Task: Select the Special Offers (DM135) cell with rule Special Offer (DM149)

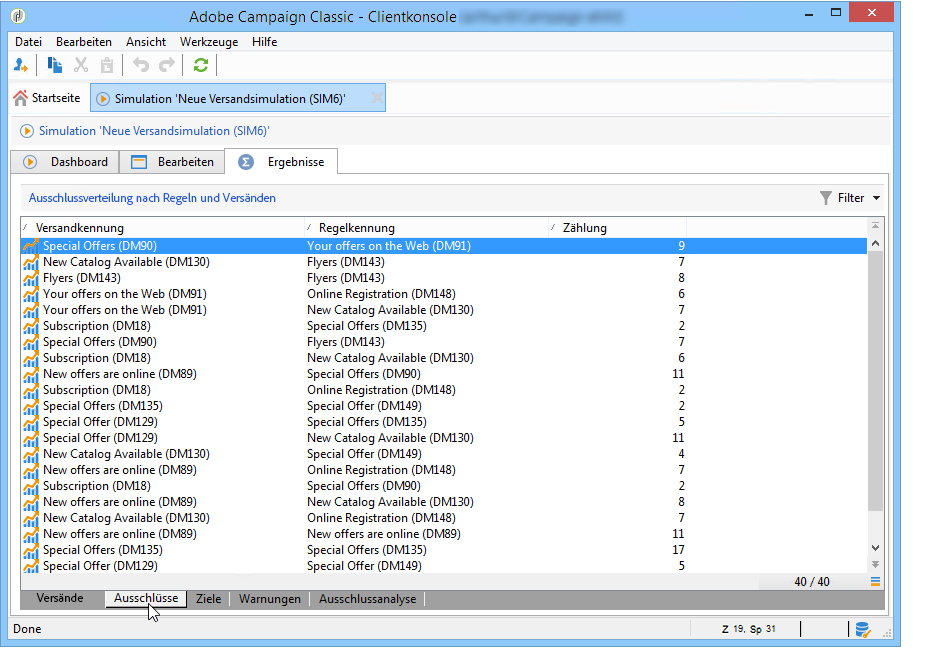Action: click(x=103, y=406)
